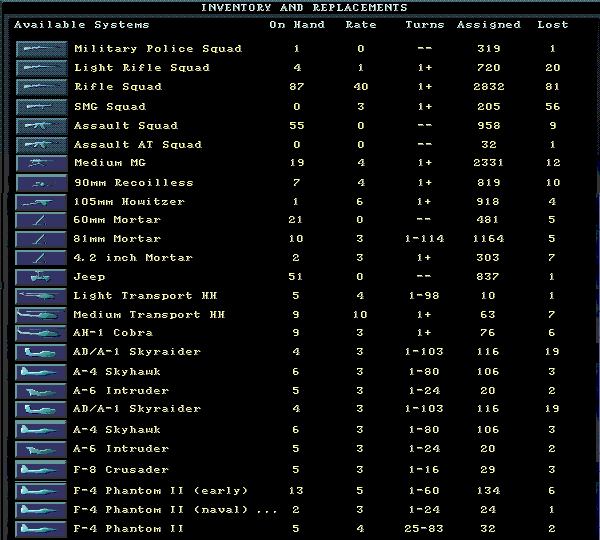Click the Rifle Squad row label
This screenshot has width=600, height=540.
118,87
